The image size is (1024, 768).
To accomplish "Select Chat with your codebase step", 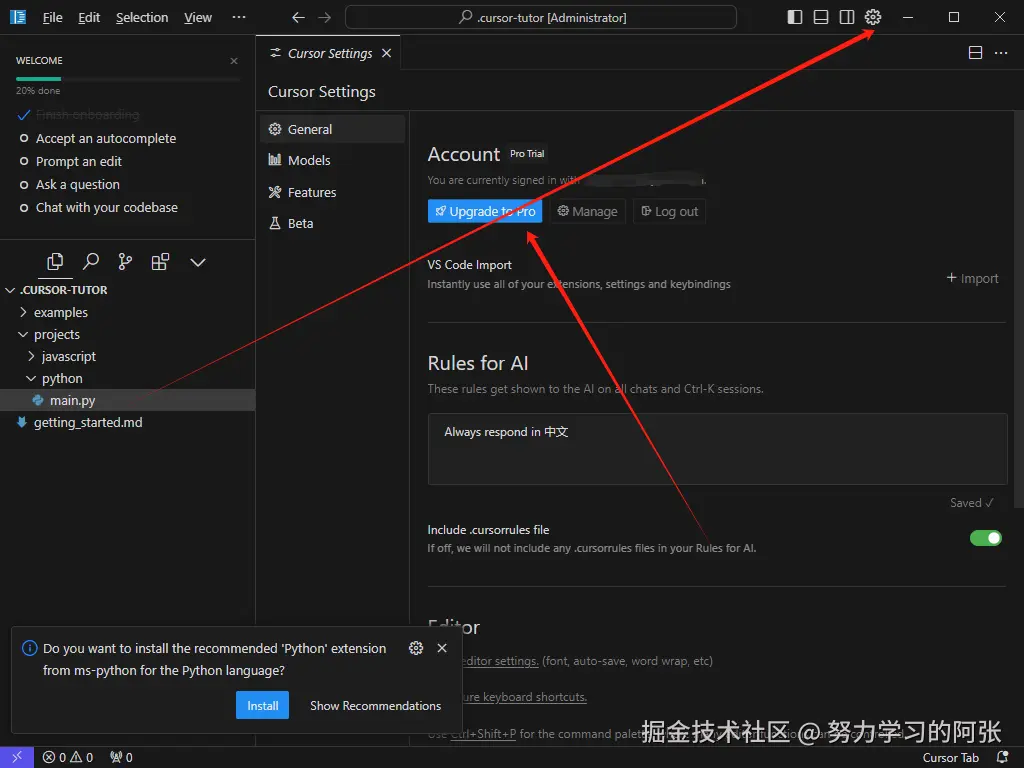I will click(x=106, y=207).
